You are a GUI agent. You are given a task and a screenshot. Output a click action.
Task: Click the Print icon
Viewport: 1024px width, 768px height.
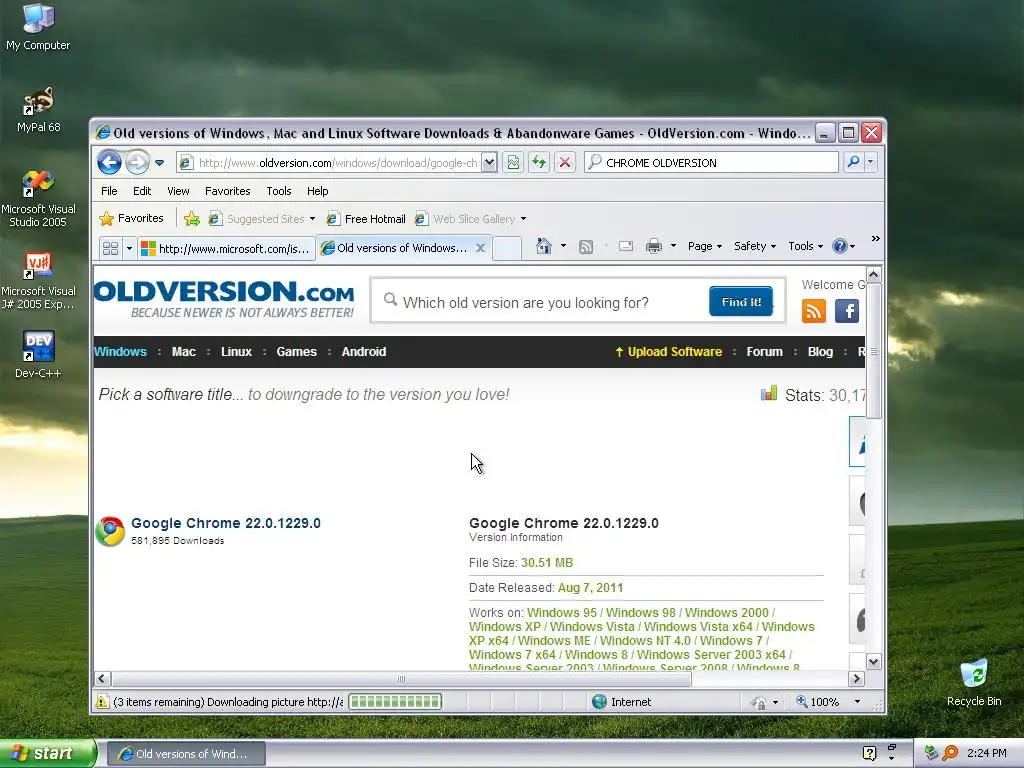(654, 246)
